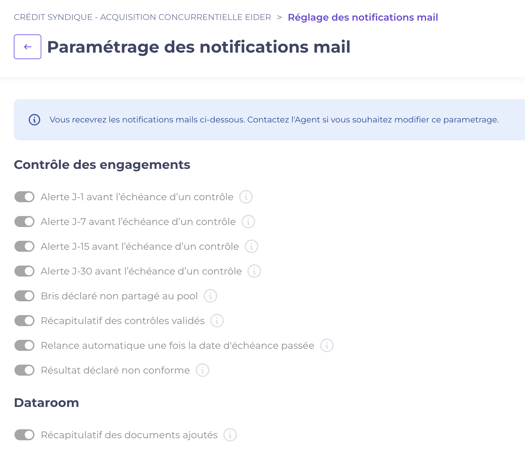Show info for Alerte J-15 alert
The width and height of the screenshot is (525, 463).
(x=251, y=246)
